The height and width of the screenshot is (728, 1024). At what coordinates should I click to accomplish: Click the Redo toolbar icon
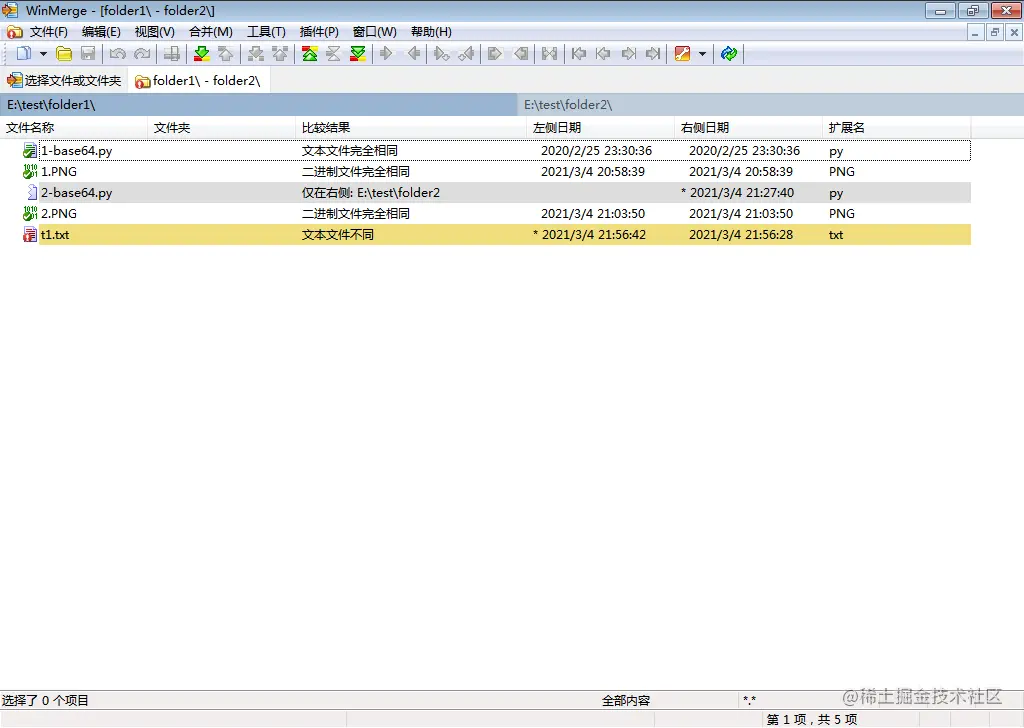click(x=142, y=54)
